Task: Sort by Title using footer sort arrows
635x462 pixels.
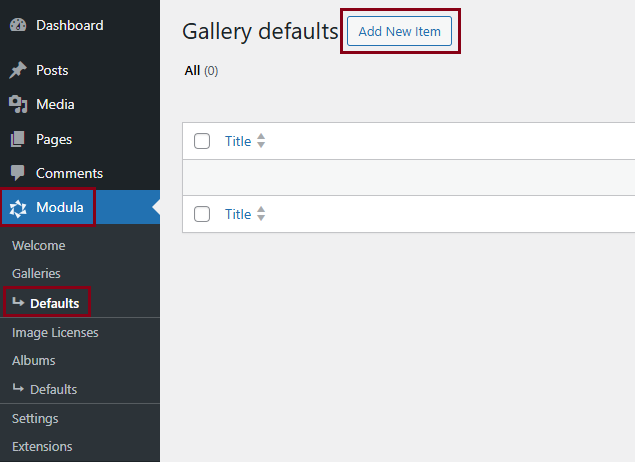Action: [261, 214]
